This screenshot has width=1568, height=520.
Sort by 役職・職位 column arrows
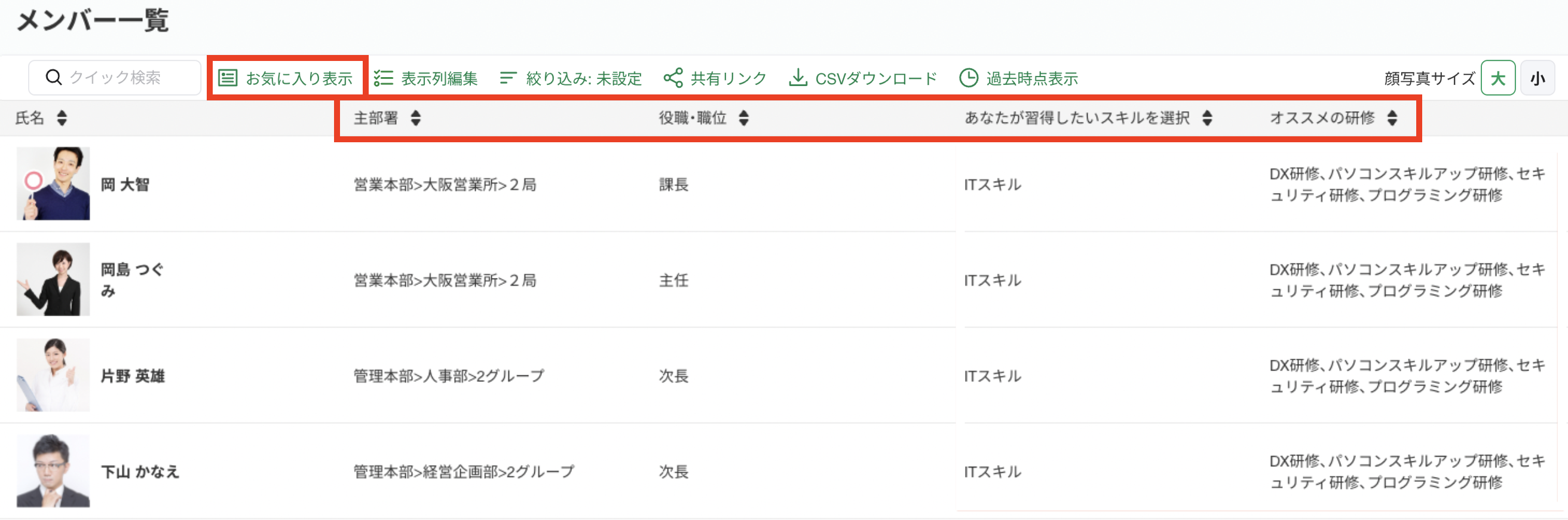tap(744, 118)
